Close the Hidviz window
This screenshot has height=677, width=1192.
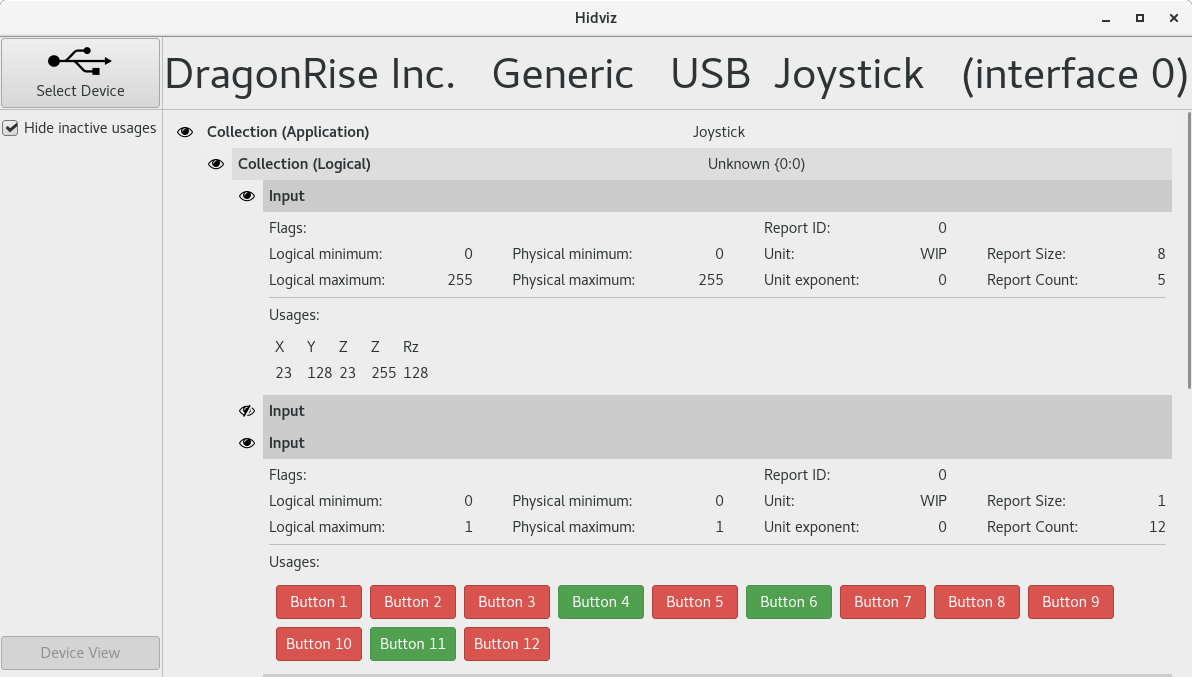point(1174,18)
